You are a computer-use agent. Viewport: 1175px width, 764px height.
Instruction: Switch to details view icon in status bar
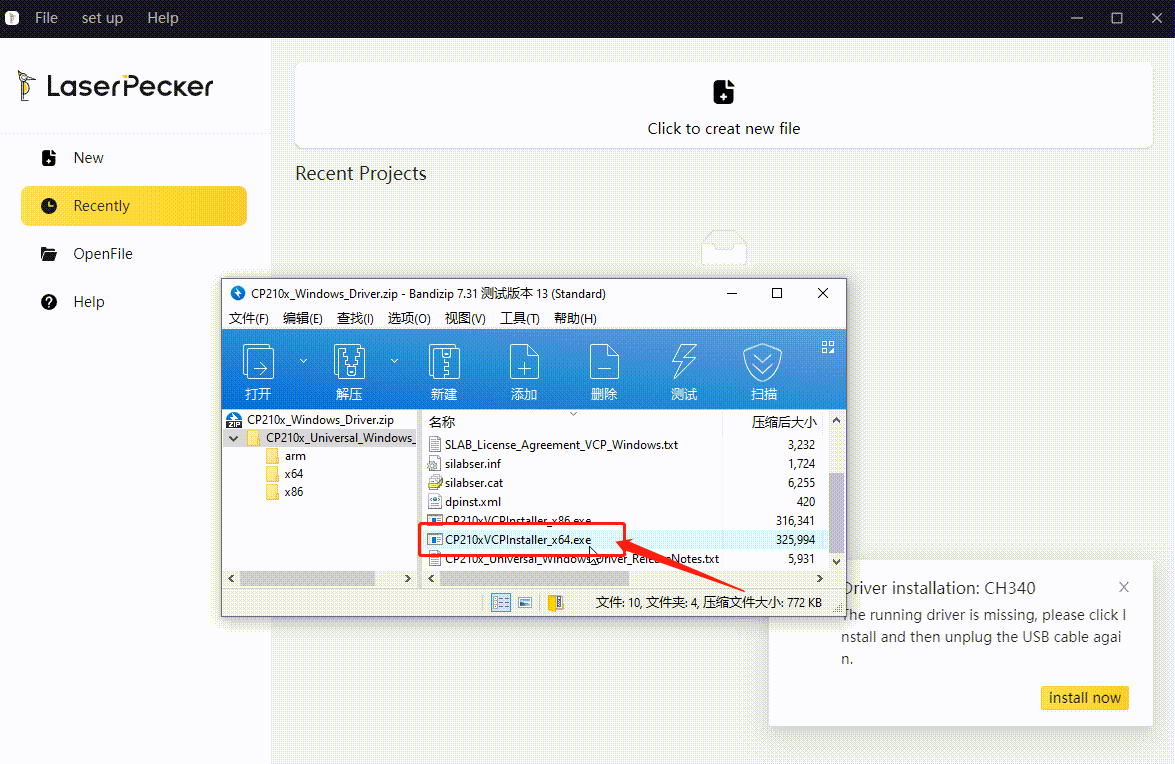501,602
